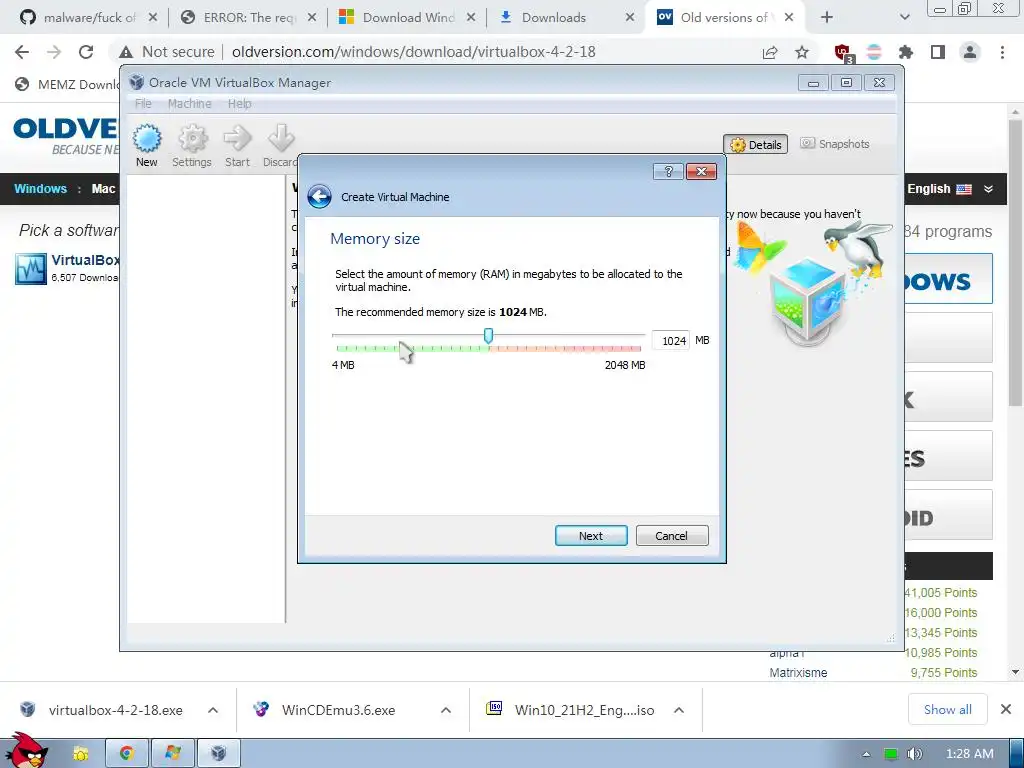The width and height of the screenshot is (1024, 768).
Task: Click the Windows link in site navigation
Action: coord(40,189)
